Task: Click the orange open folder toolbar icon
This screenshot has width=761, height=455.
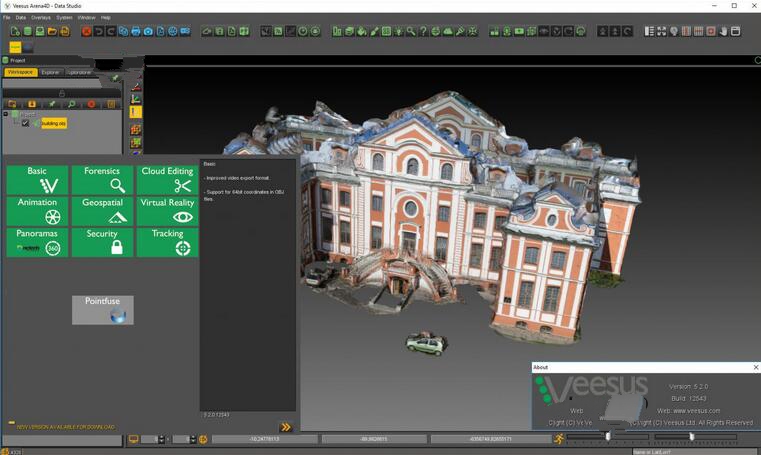Action: pos(52,32)
